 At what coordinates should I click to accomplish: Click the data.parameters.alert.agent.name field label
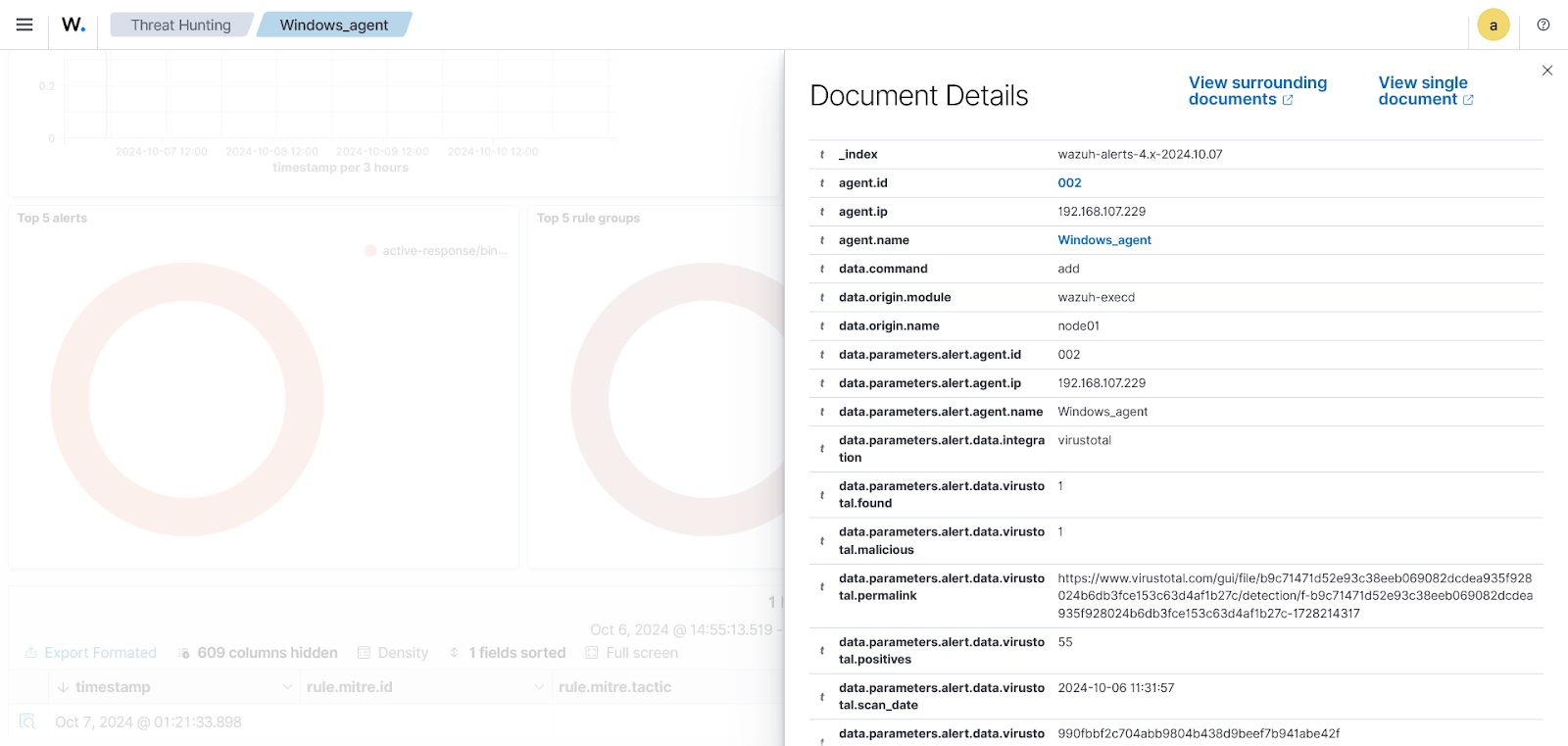point(941,413)
